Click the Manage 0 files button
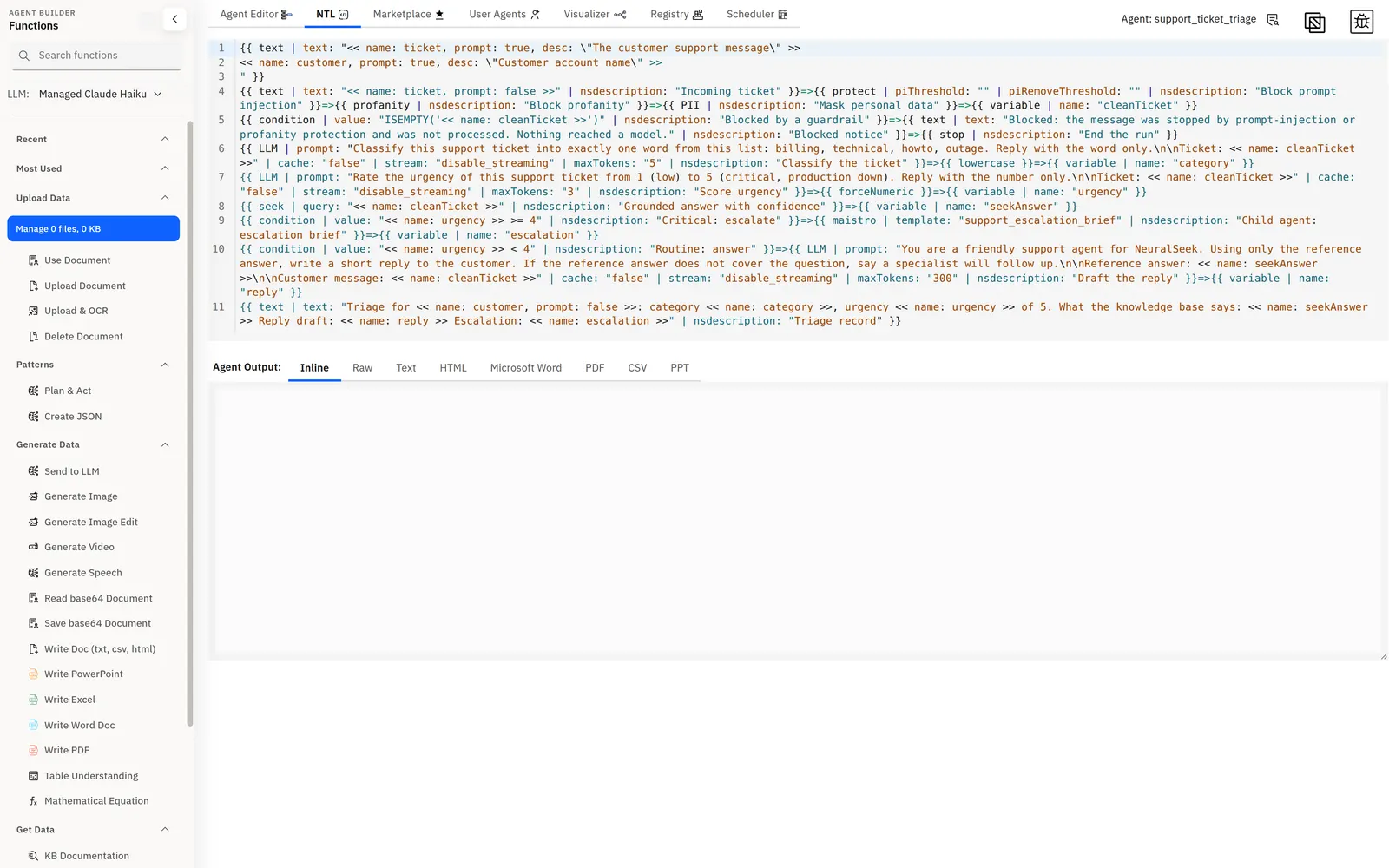Image resolution: width=1389 pixels, height=868 pixels. (93, 228)
